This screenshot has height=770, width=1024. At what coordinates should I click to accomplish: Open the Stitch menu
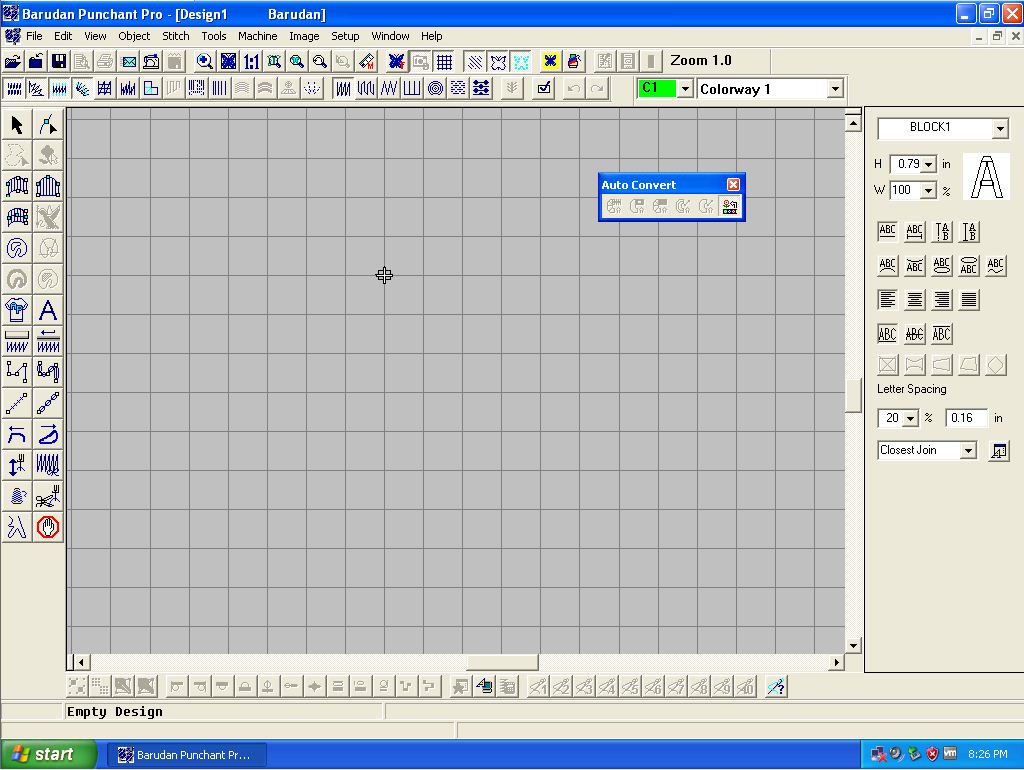176,36
